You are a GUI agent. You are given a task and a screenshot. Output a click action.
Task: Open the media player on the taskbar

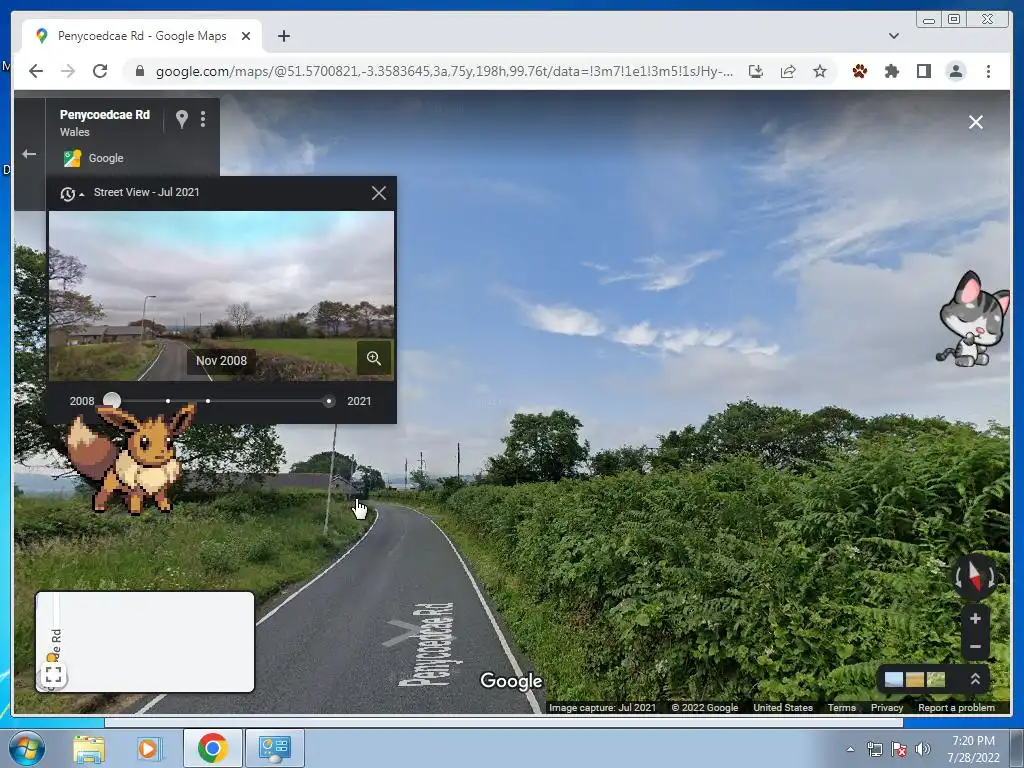click(x=148, y=748)
